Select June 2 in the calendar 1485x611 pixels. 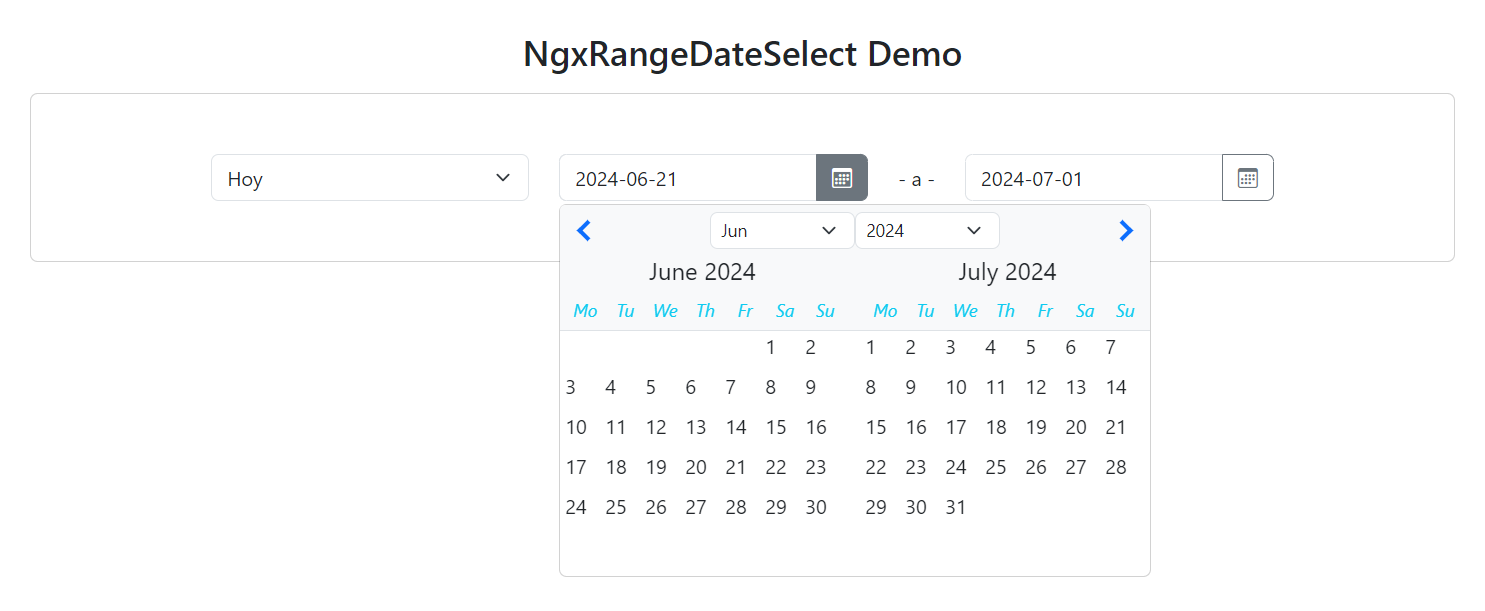point(811,348)
